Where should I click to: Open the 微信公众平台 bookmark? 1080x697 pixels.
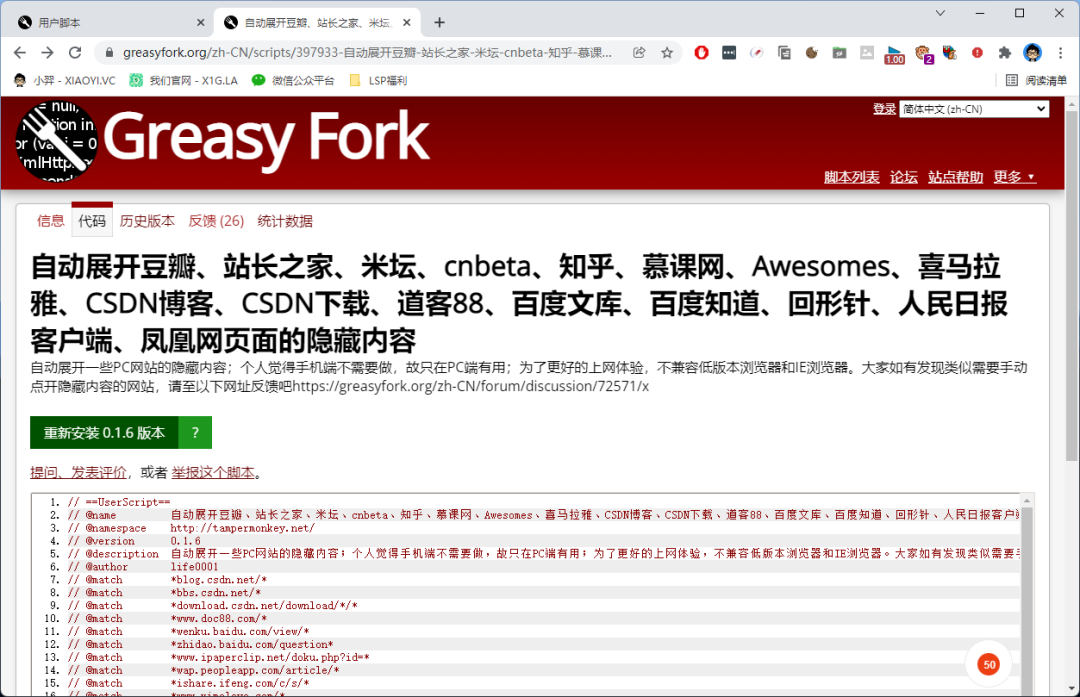(x=293, y=81)
